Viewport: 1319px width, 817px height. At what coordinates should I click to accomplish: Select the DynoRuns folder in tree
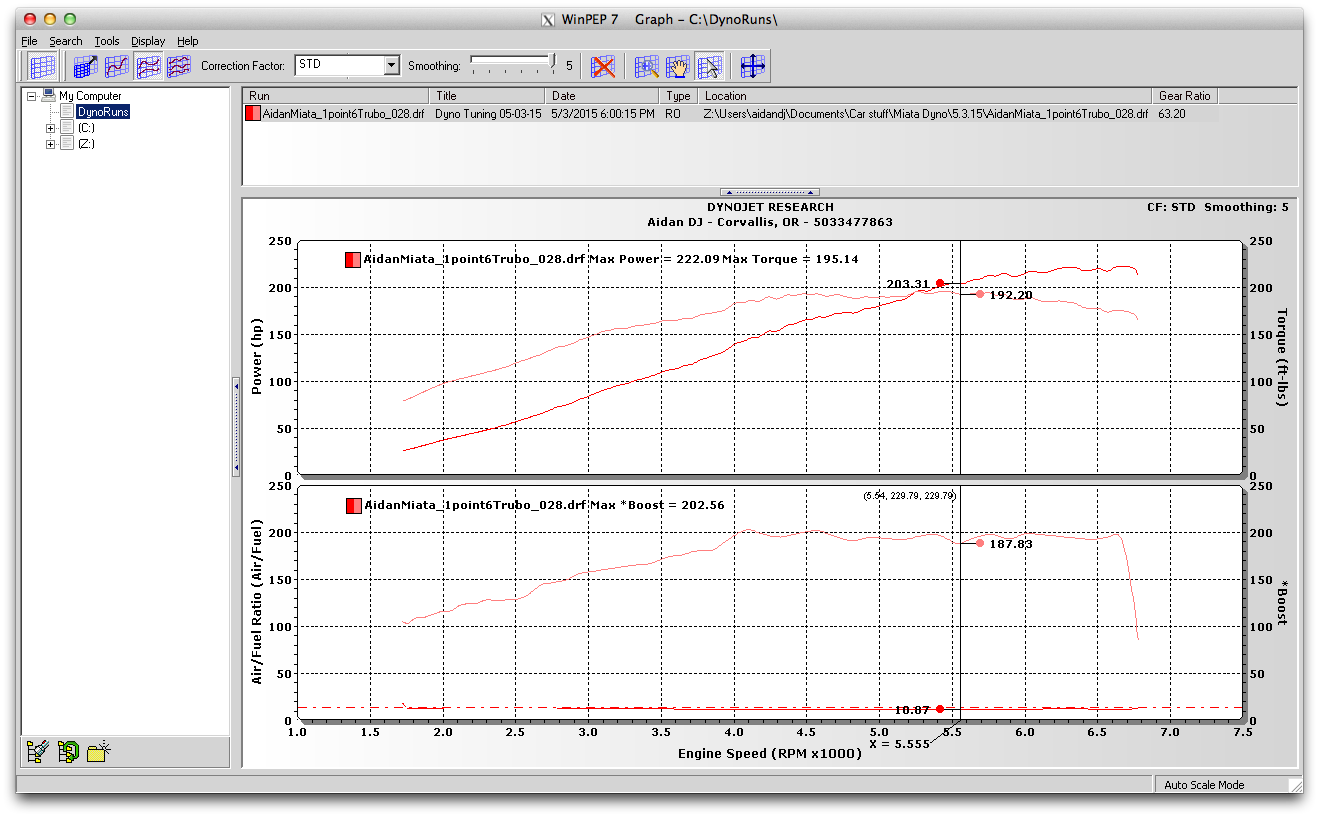[103, 112]
